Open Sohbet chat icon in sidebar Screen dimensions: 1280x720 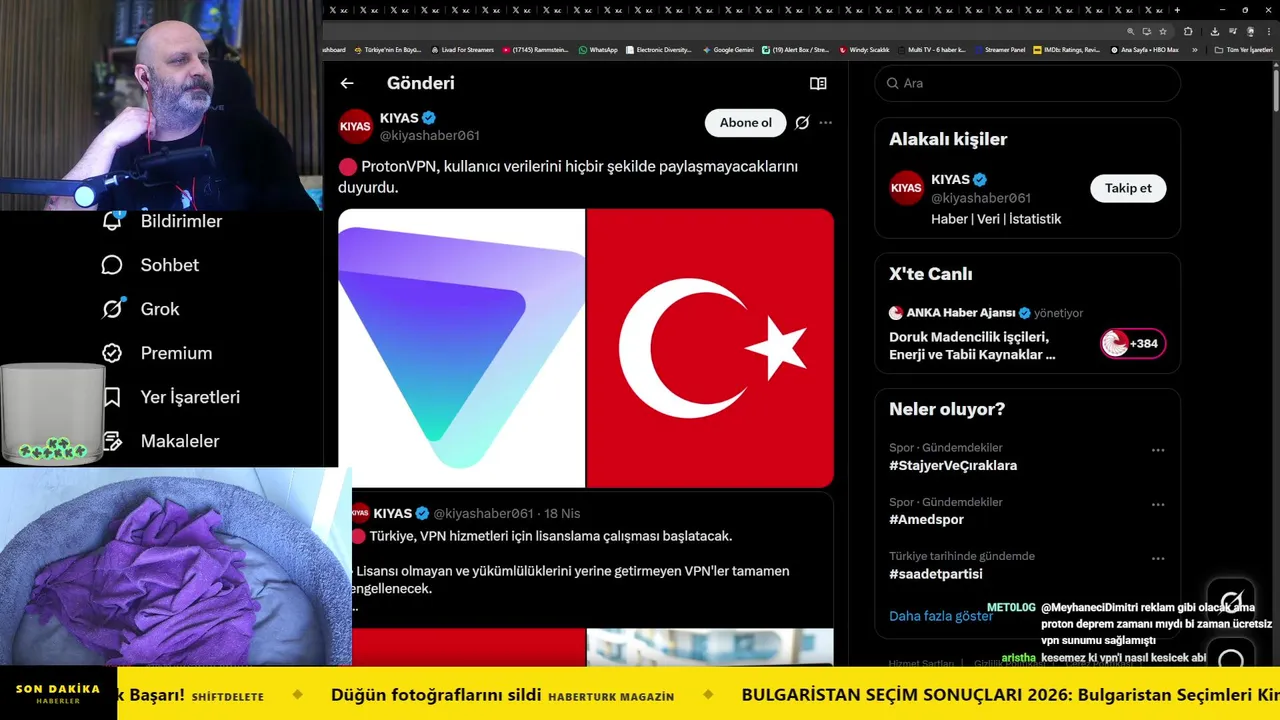tap(112, 265)
